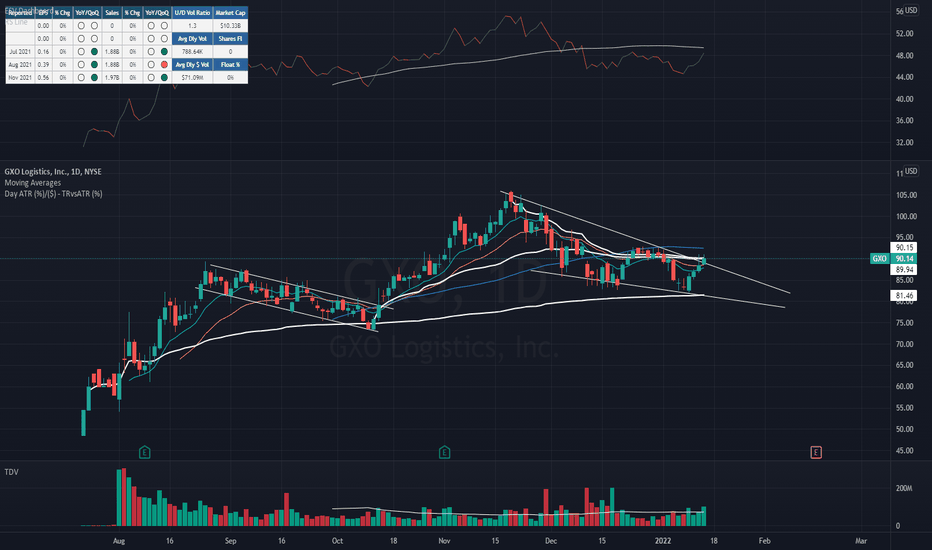Click the 75.00 price axis label
The width and height of the screenshot is (932, 550).
tap(906, 323)
